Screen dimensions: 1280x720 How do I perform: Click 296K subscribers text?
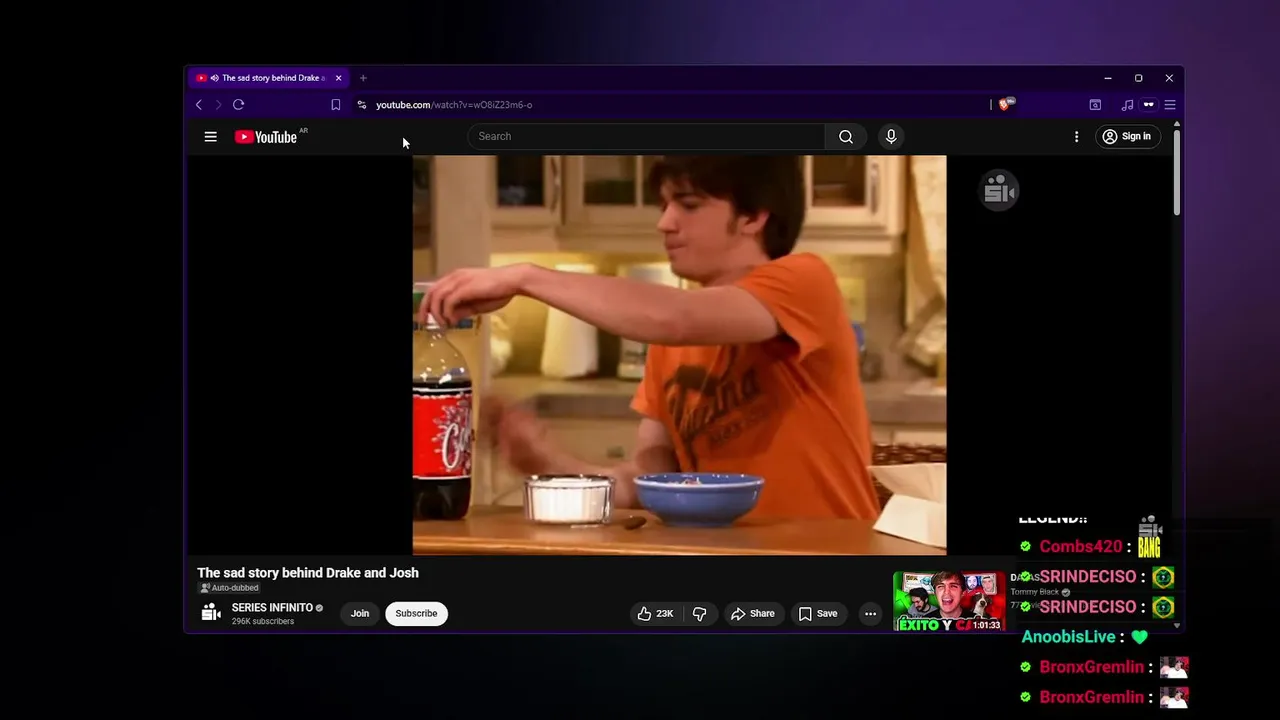[x=263, y=621]
